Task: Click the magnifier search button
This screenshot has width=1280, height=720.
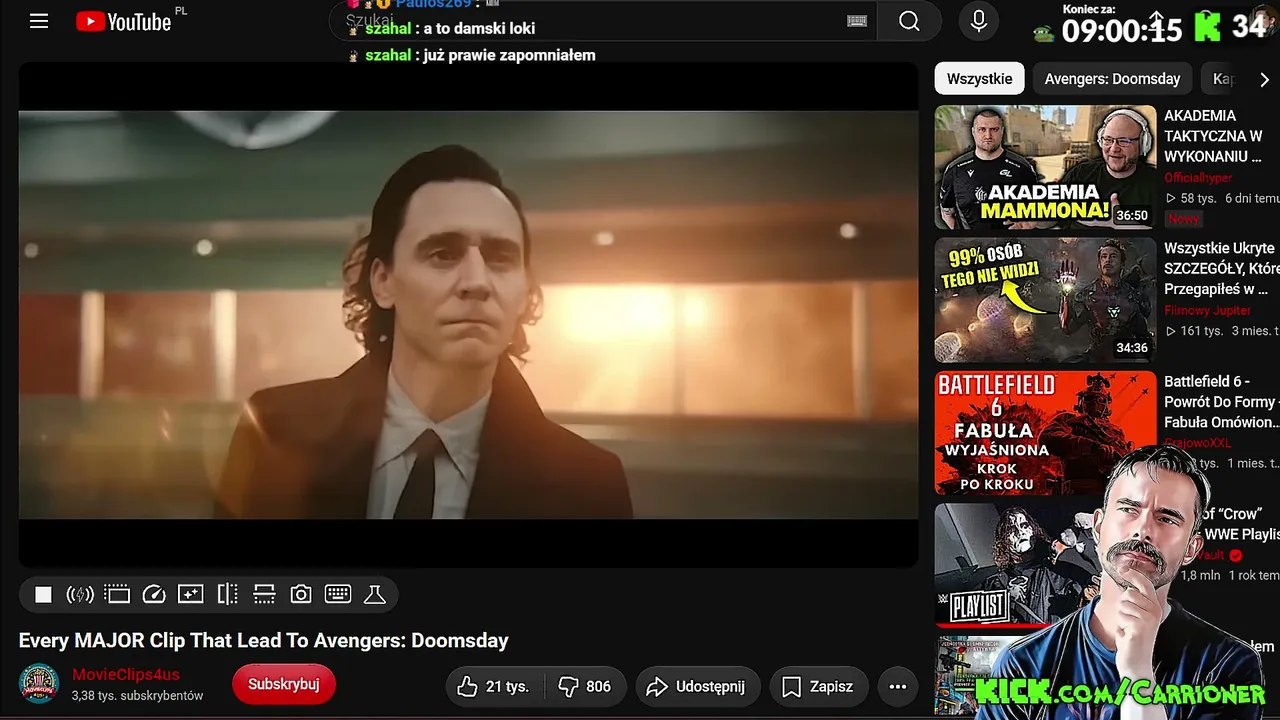Action: point(909,21)
